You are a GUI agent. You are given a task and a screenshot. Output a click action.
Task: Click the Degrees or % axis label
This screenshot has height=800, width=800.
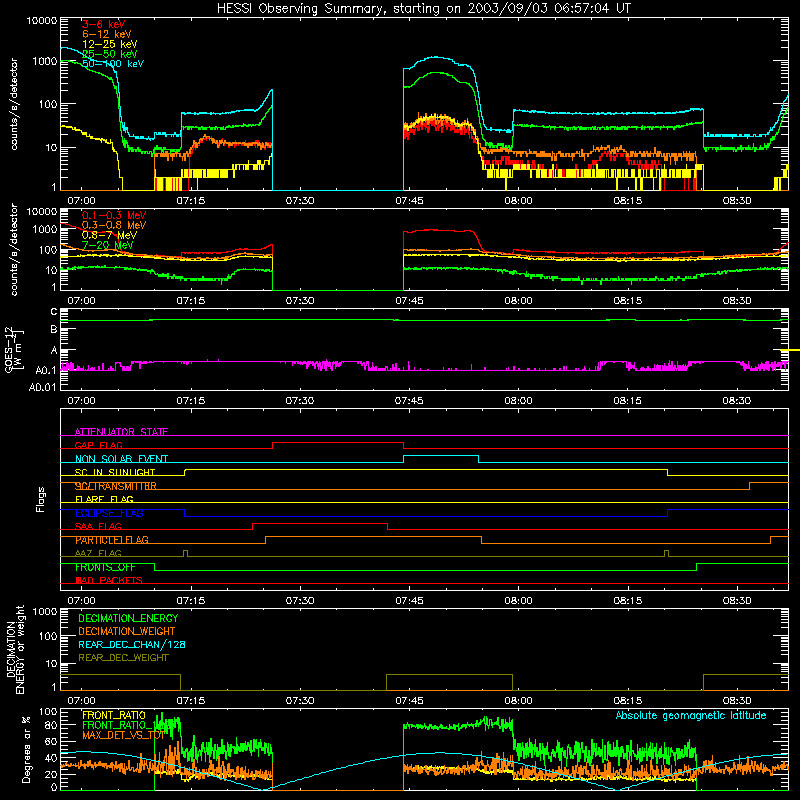click(26, 750)
